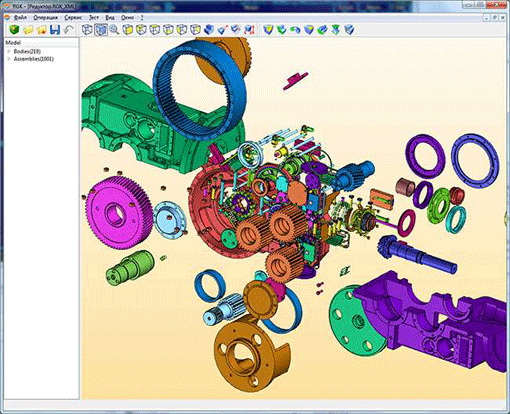Click the first wireframe cube view icon

[87, 30]
